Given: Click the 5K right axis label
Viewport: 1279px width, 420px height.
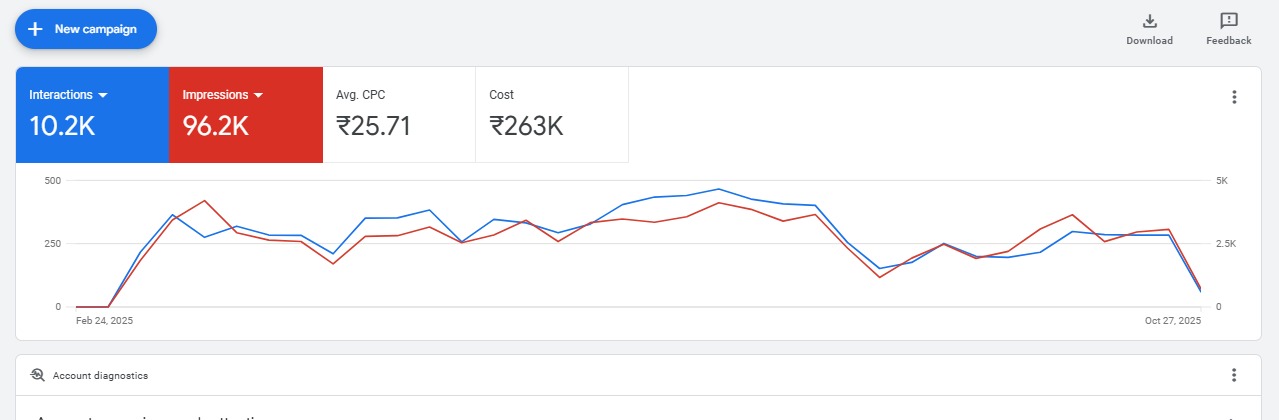Looking at the screenshot, I should coord(1221,181).
